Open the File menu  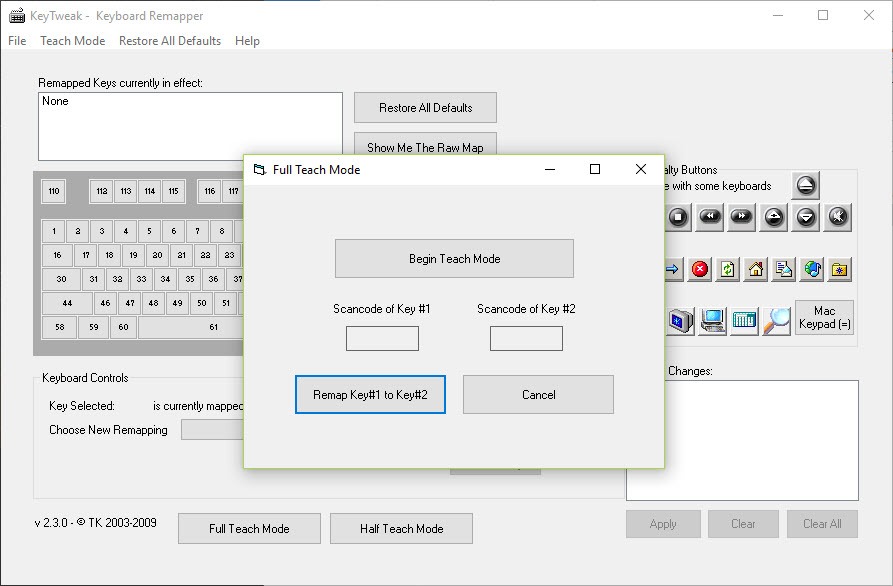[x=17, y=41]
